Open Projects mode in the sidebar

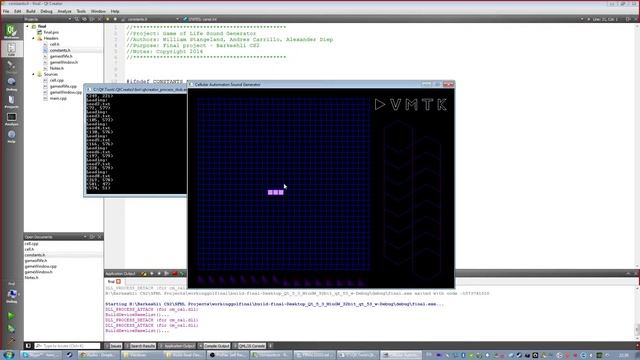11,102
